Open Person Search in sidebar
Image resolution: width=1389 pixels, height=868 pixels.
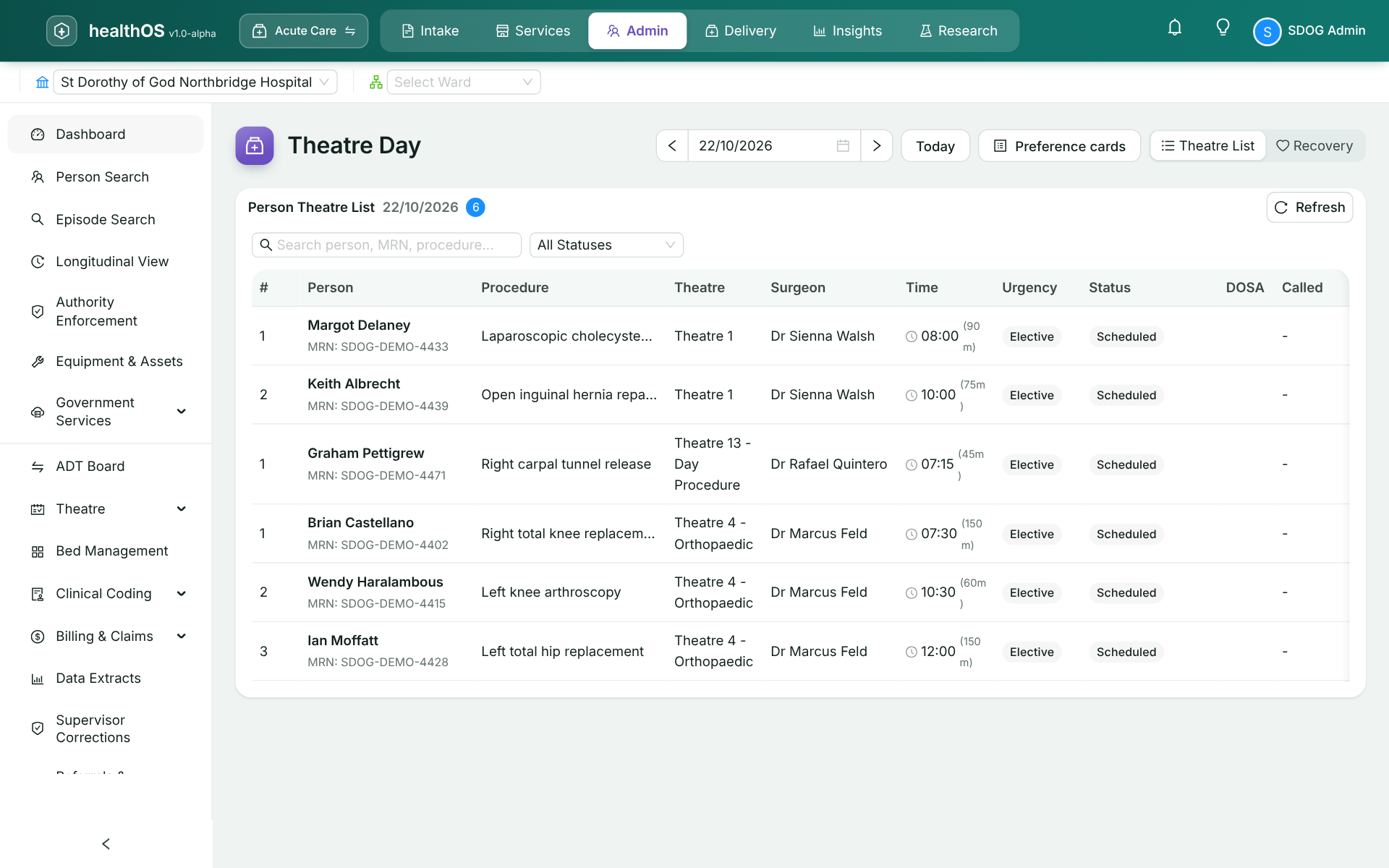click(106, 177)
